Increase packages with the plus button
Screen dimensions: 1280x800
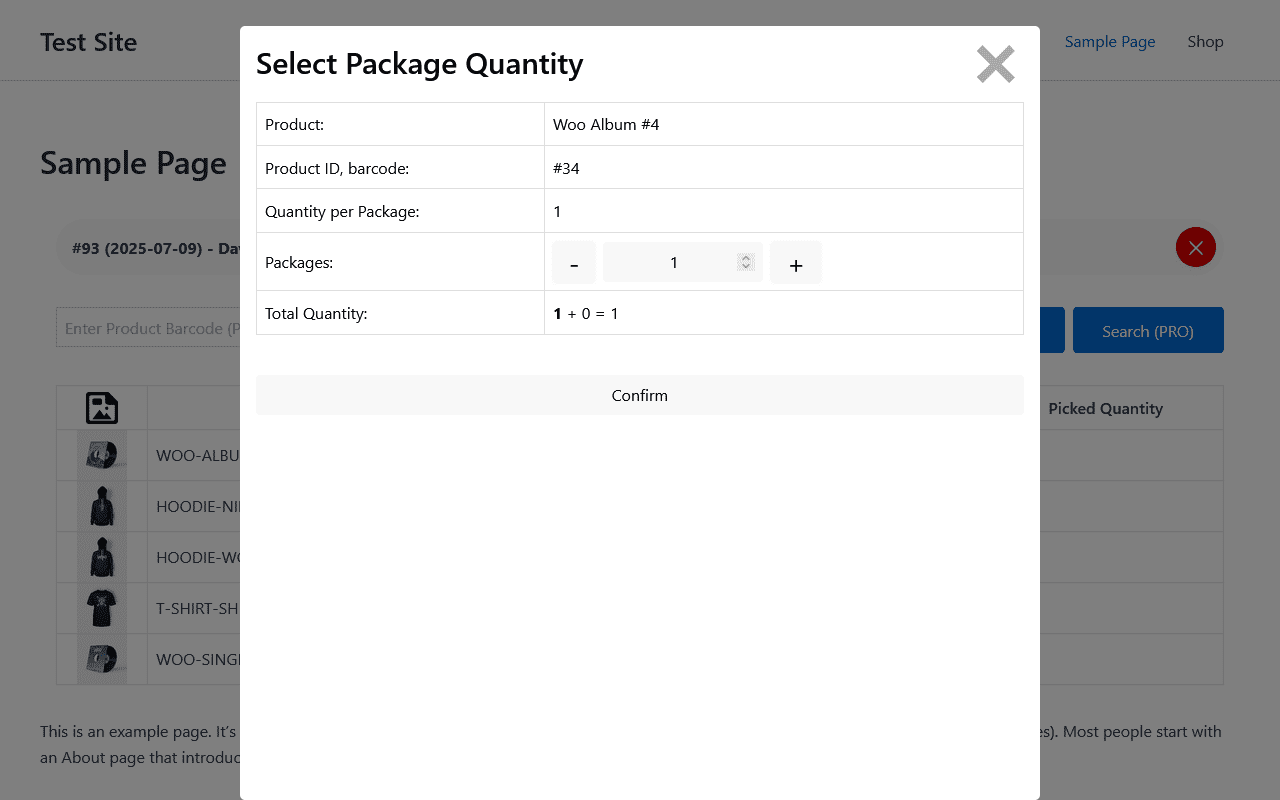tap(796, 263)
